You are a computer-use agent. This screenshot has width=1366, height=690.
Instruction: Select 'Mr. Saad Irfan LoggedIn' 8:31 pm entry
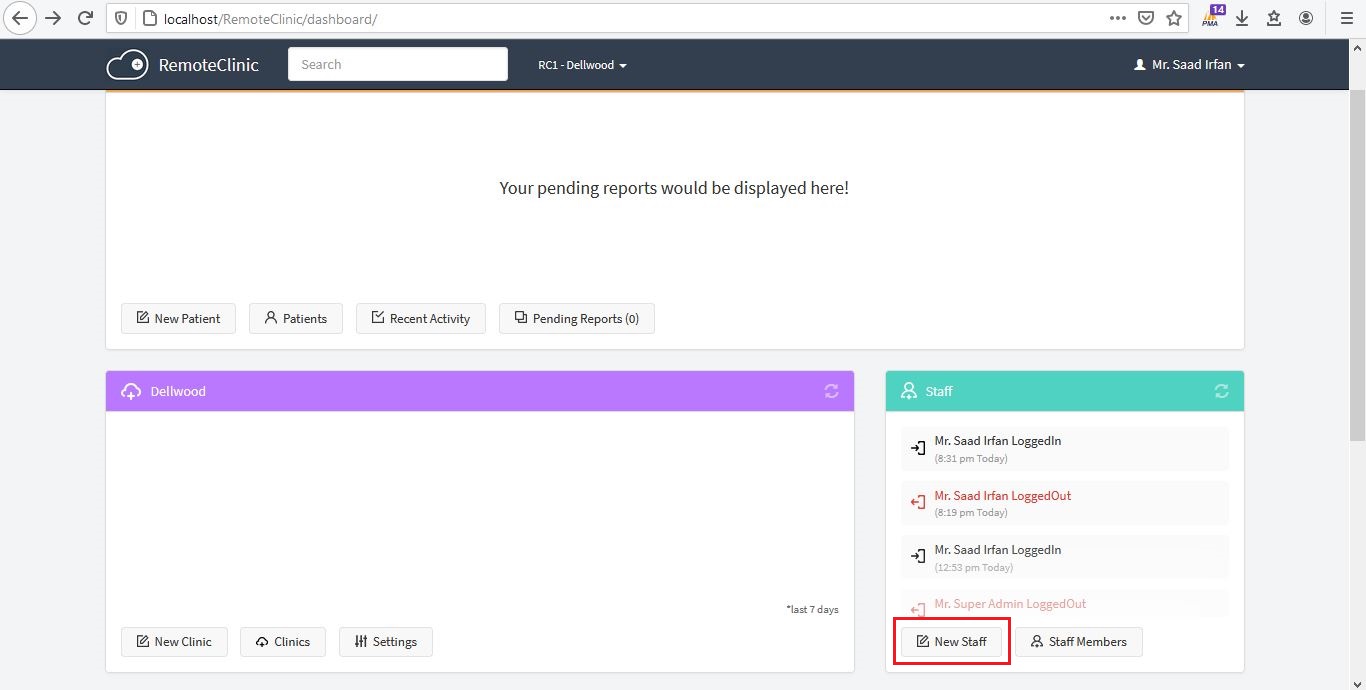tap(1064, 449)
